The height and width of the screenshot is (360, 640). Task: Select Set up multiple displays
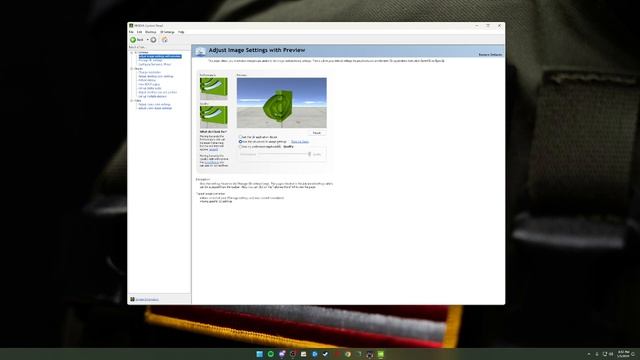coord(152,96)
